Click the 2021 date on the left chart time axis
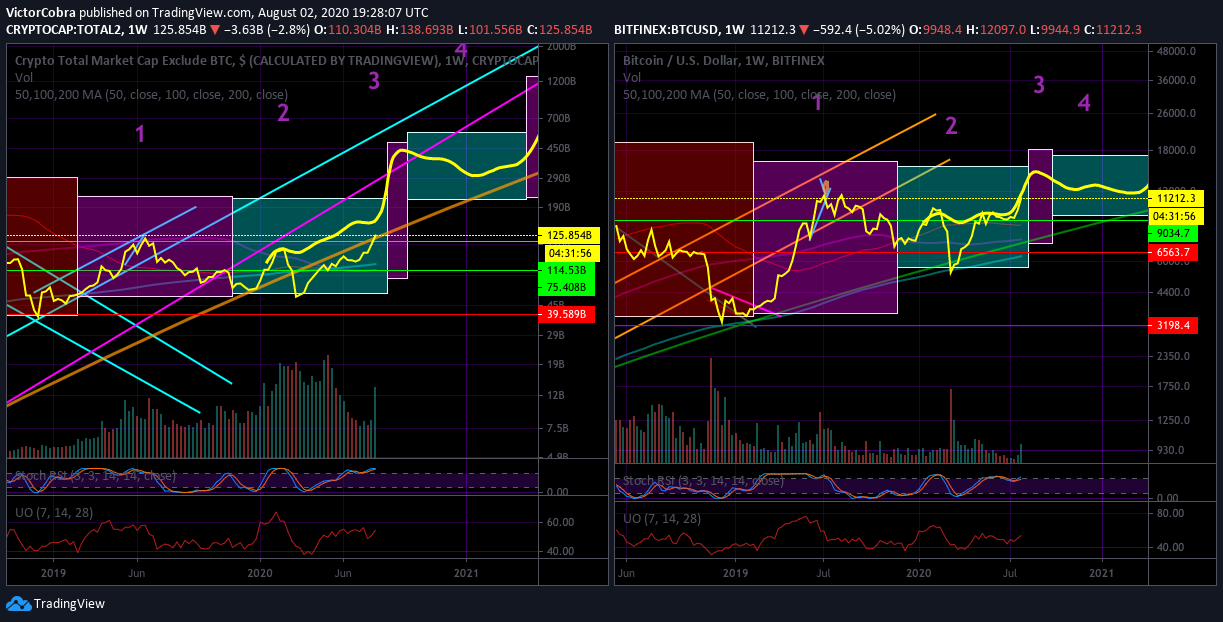1223x622 pixels. [x=467, y=574]
